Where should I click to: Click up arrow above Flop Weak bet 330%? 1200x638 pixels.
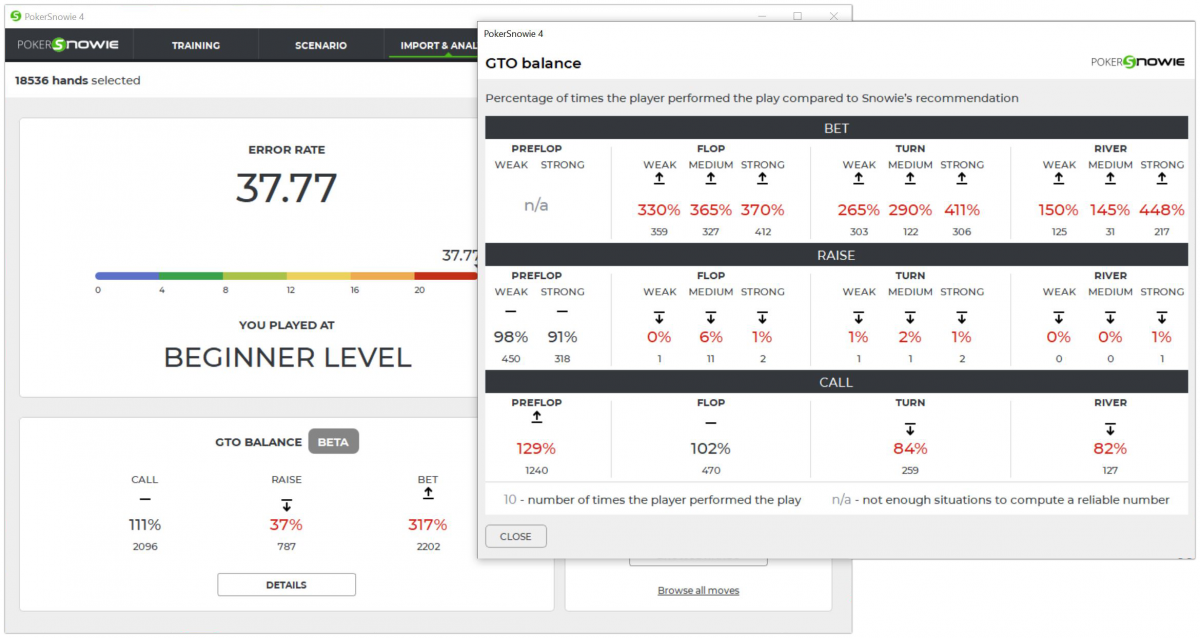659,179
